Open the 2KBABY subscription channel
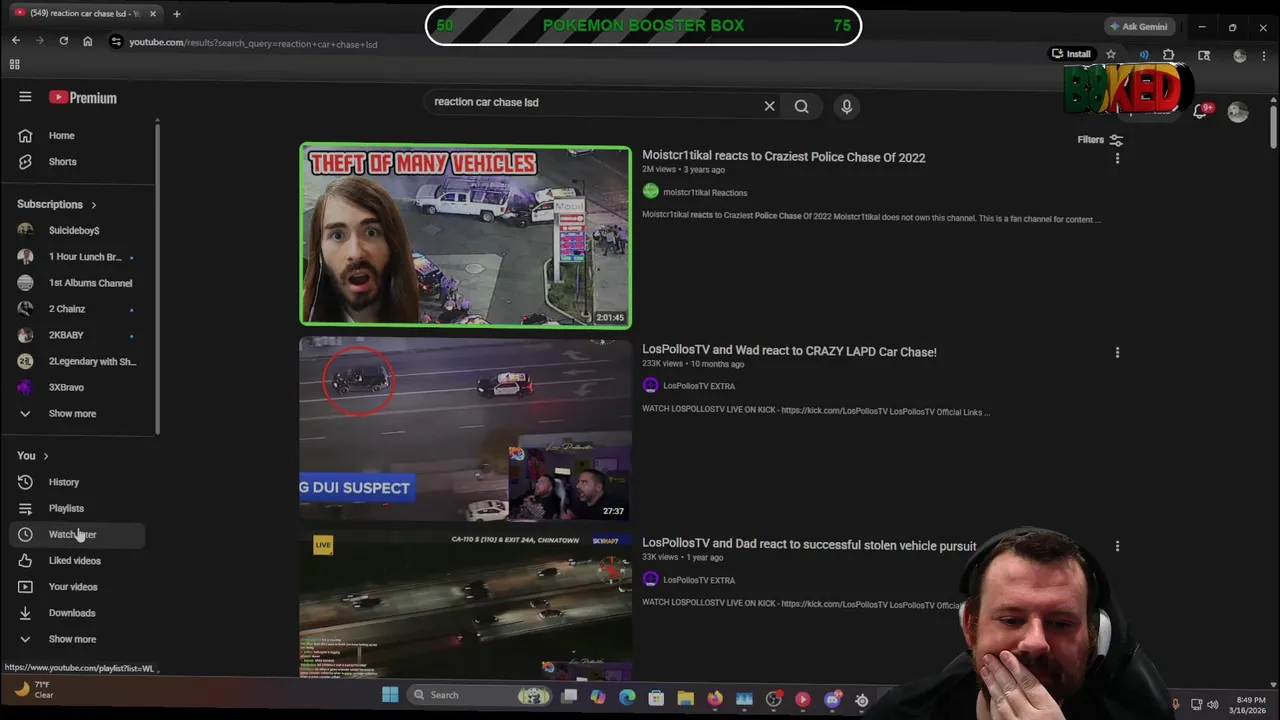 (x=78, y=335)
